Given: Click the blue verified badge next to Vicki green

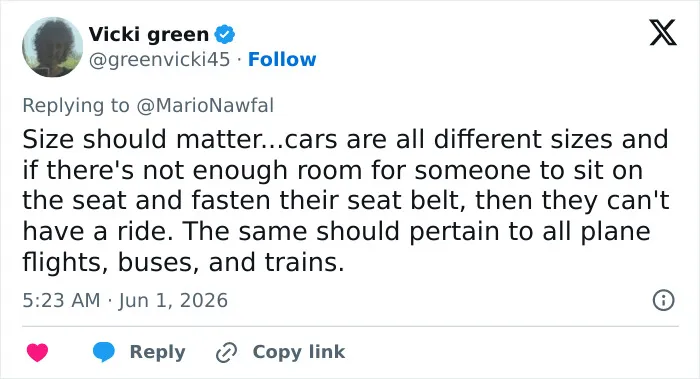Looking at the screenshot, I should [x=225, y=34].
